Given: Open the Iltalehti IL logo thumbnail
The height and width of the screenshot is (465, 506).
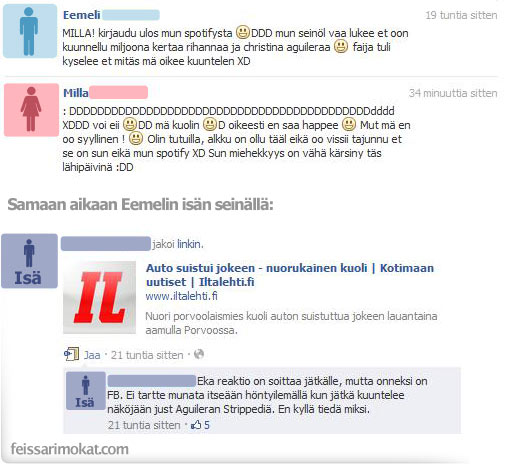Looking at the screenshot, I should (99, 297).
